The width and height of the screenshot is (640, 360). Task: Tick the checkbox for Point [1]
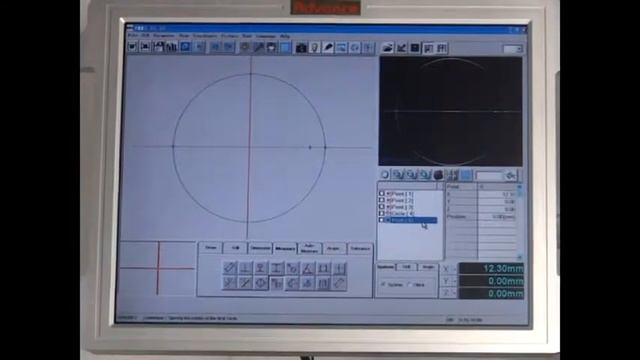click(382, 194)
